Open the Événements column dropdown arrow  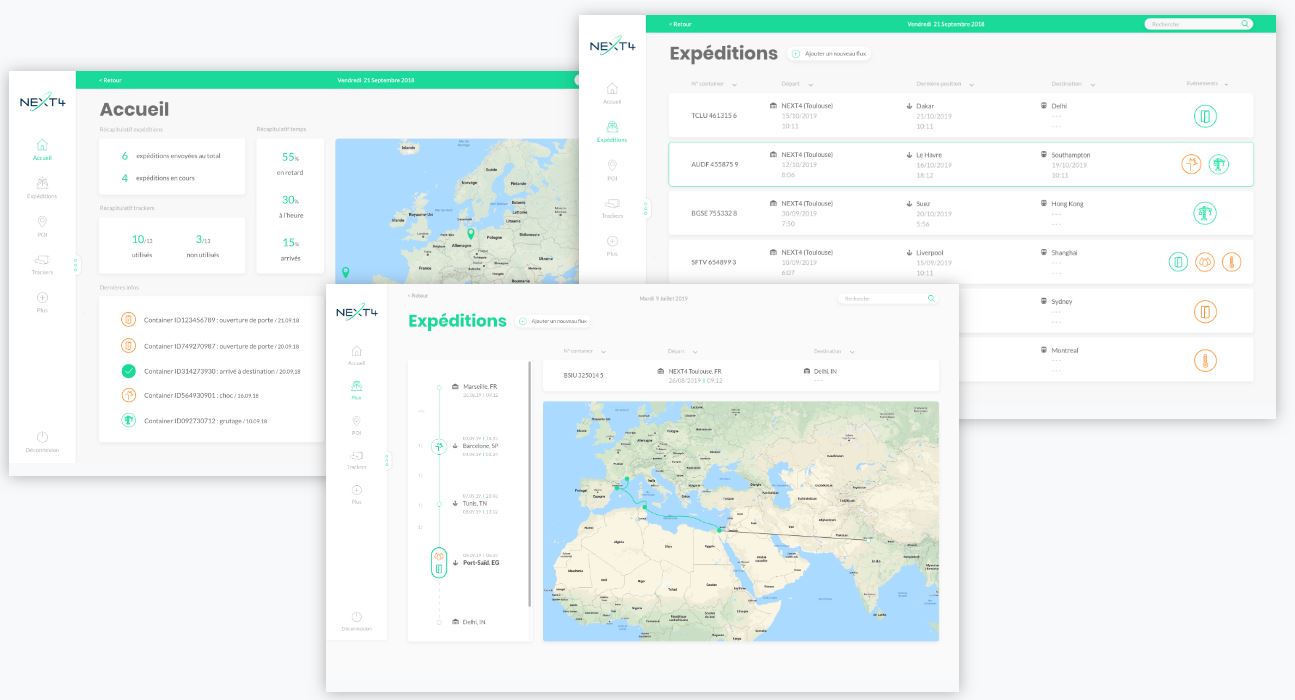coord(1226,85)
